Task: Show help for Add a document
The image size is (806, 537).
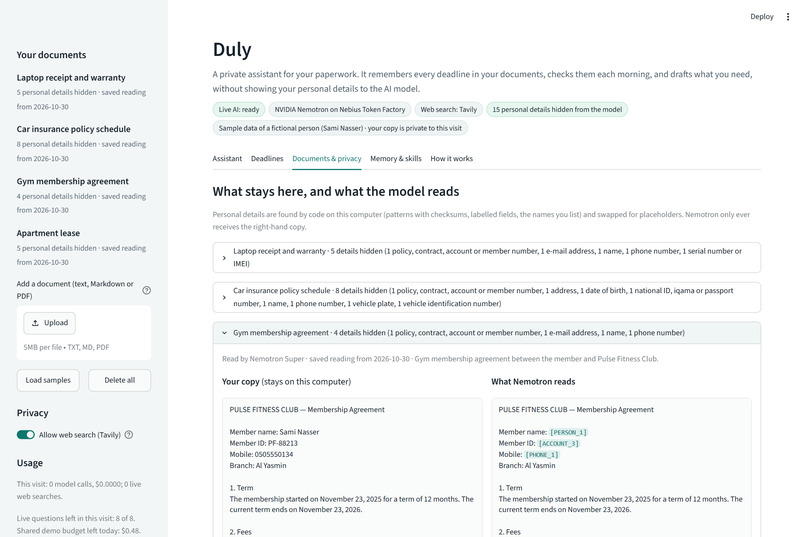Action: pos(146,290)
